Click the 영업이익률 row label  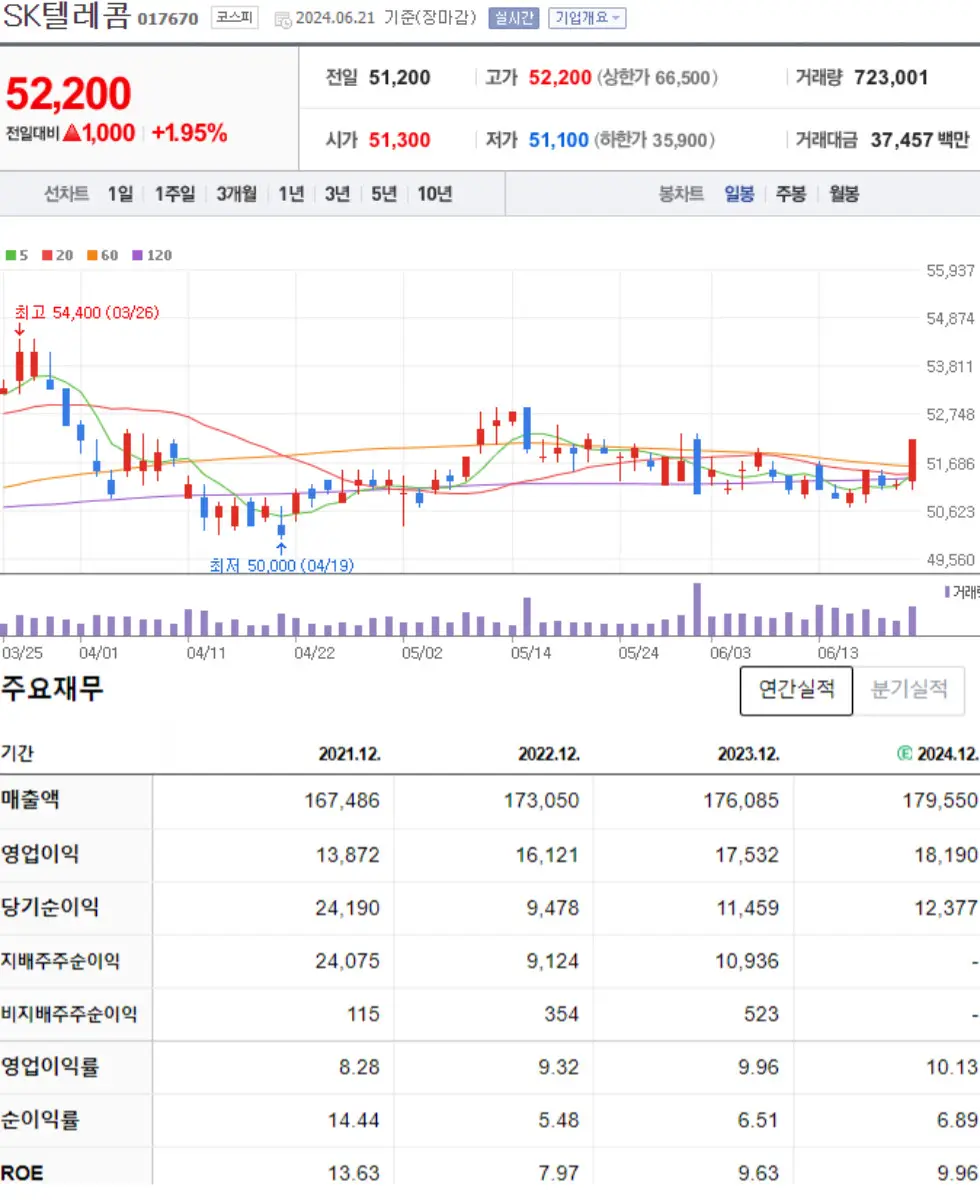(50, 1067)
